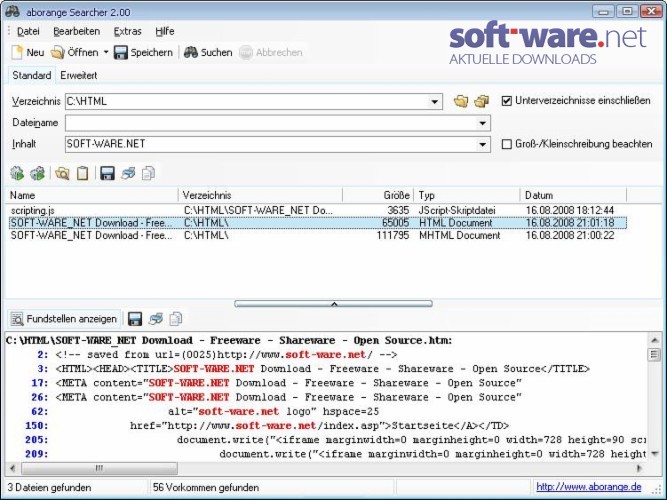Click the preview scroll down arrow
The width and height of the screenshot is (667, 500).
click(654, 454)
